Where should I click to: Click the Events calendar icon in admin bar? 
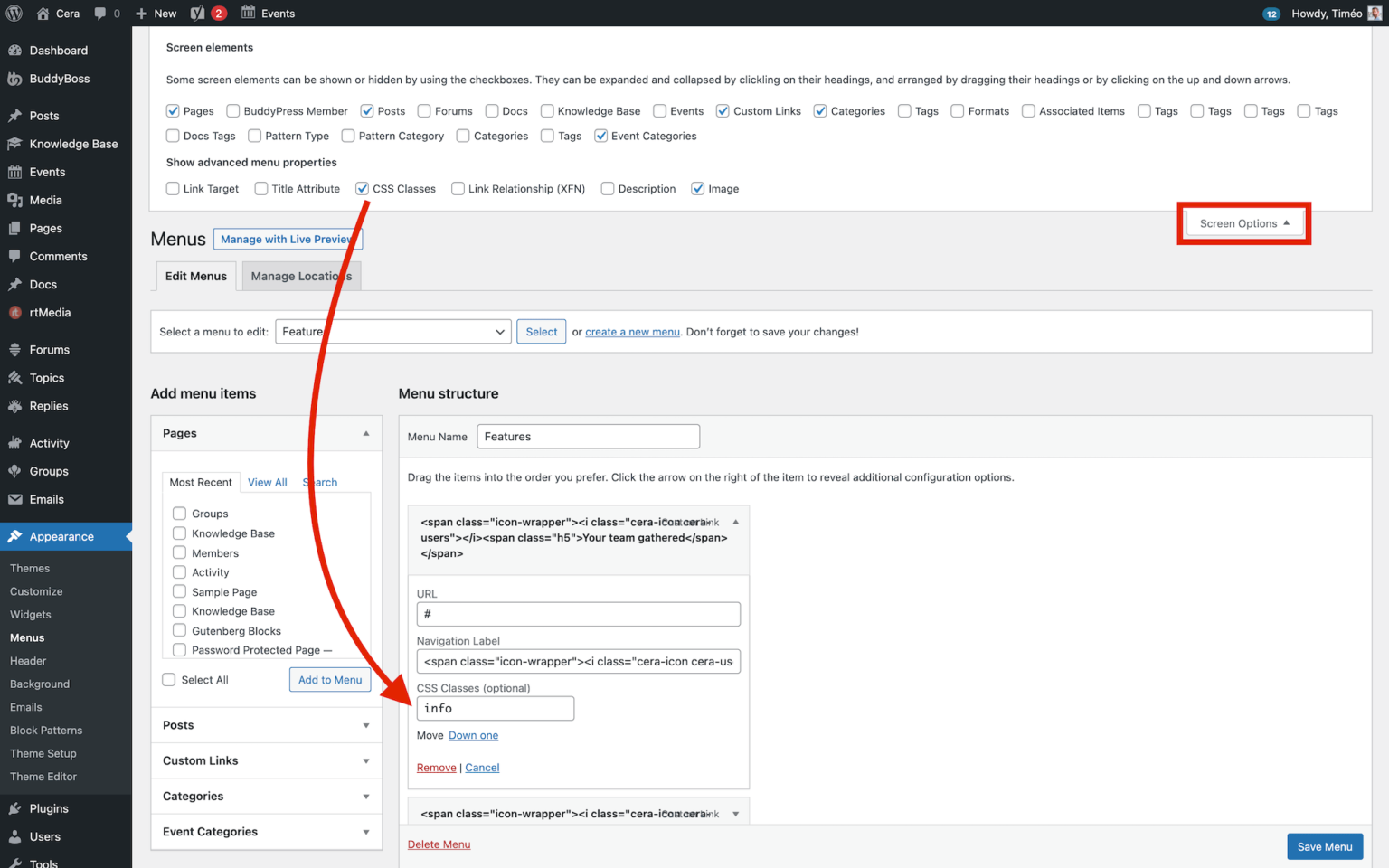[x=248, y=13]
